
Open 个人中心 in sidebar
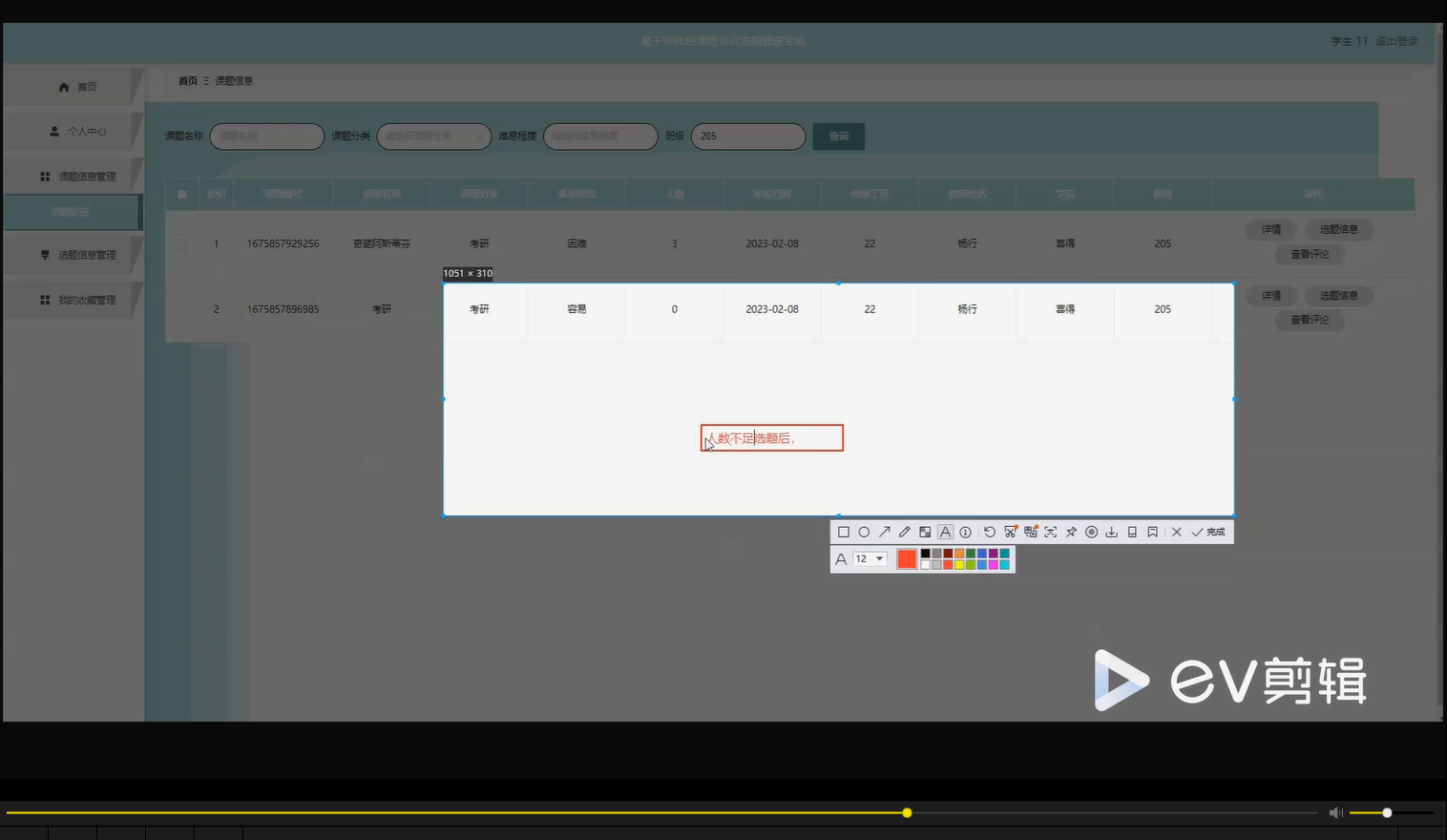point(73,131)
